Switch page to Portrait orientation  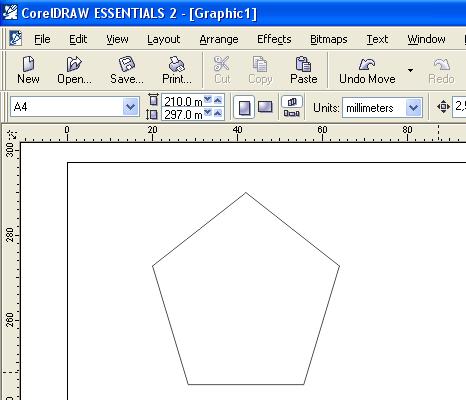(x=244, y=107)
